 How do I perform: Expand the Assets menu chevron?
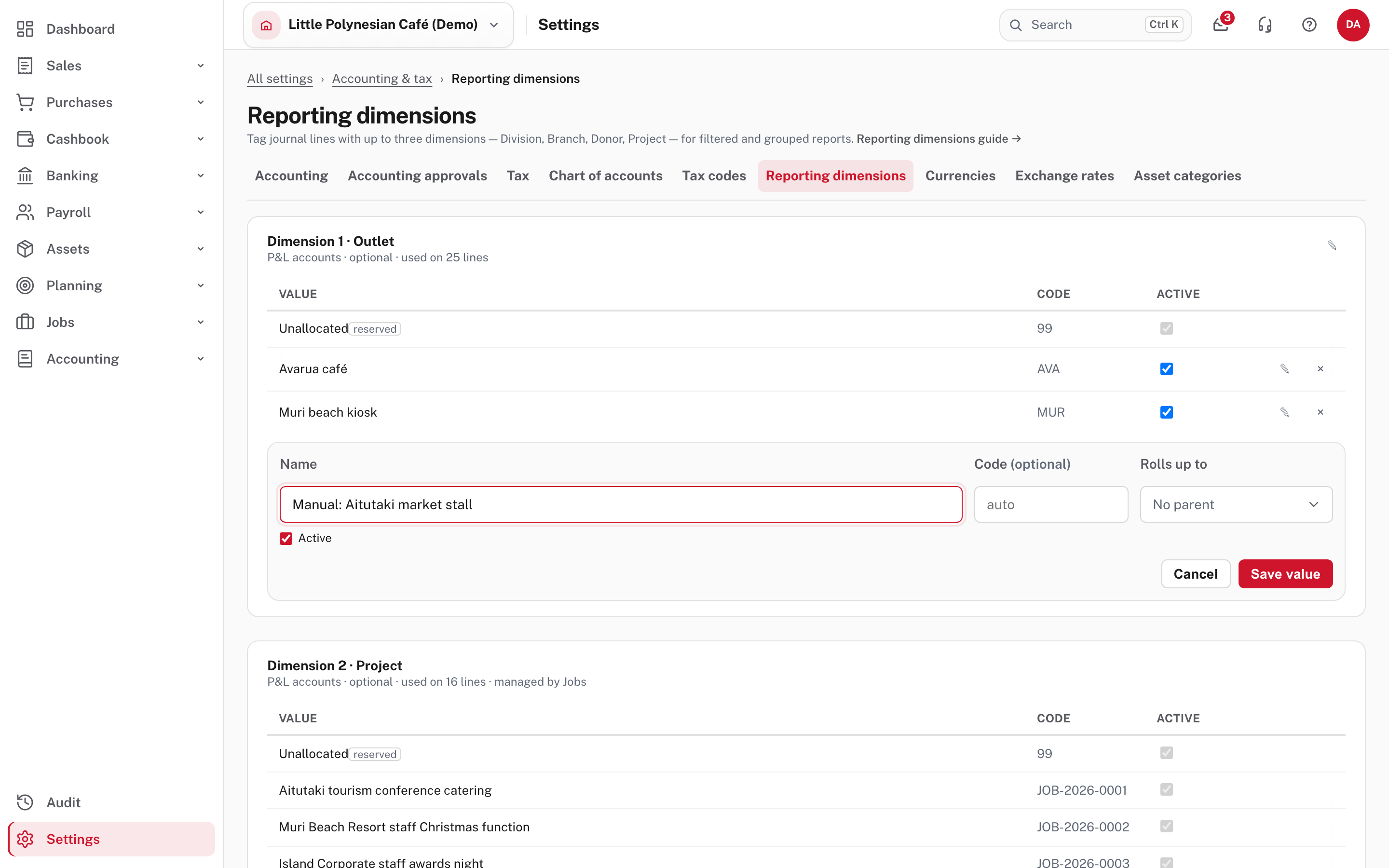200,248
